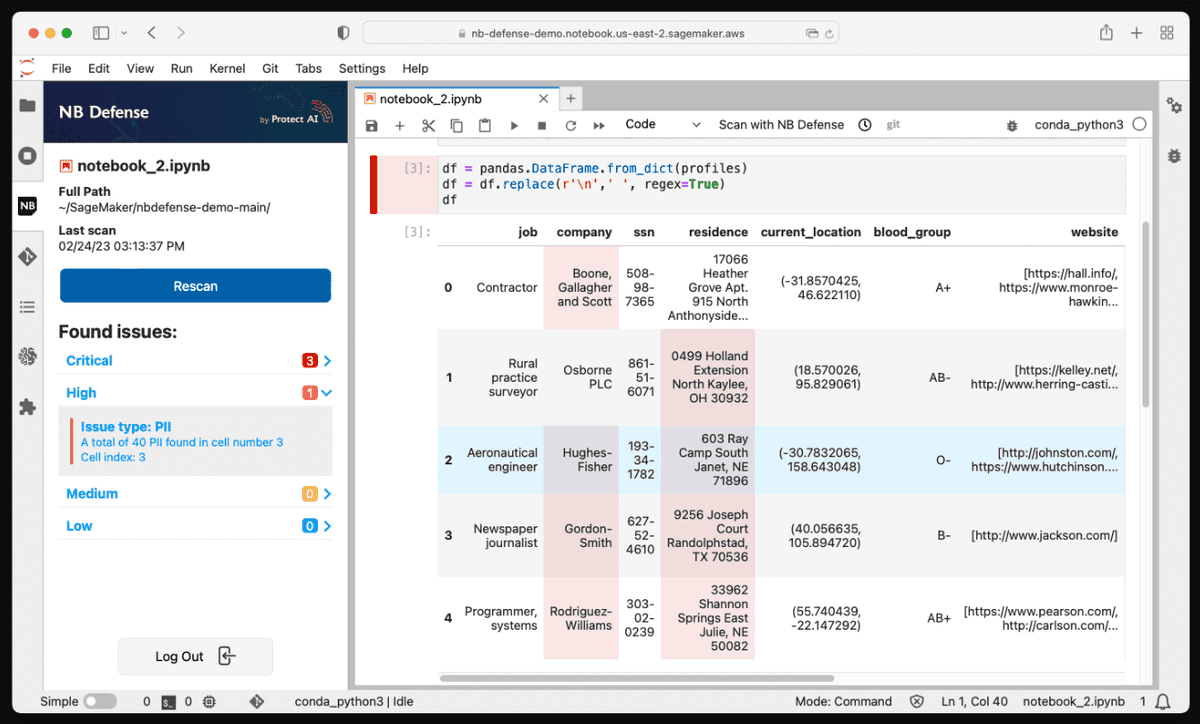The width and height of the screenshot is (1200, 724).
Task: Click the Safari share icon
Action: tap(1106, 33)
